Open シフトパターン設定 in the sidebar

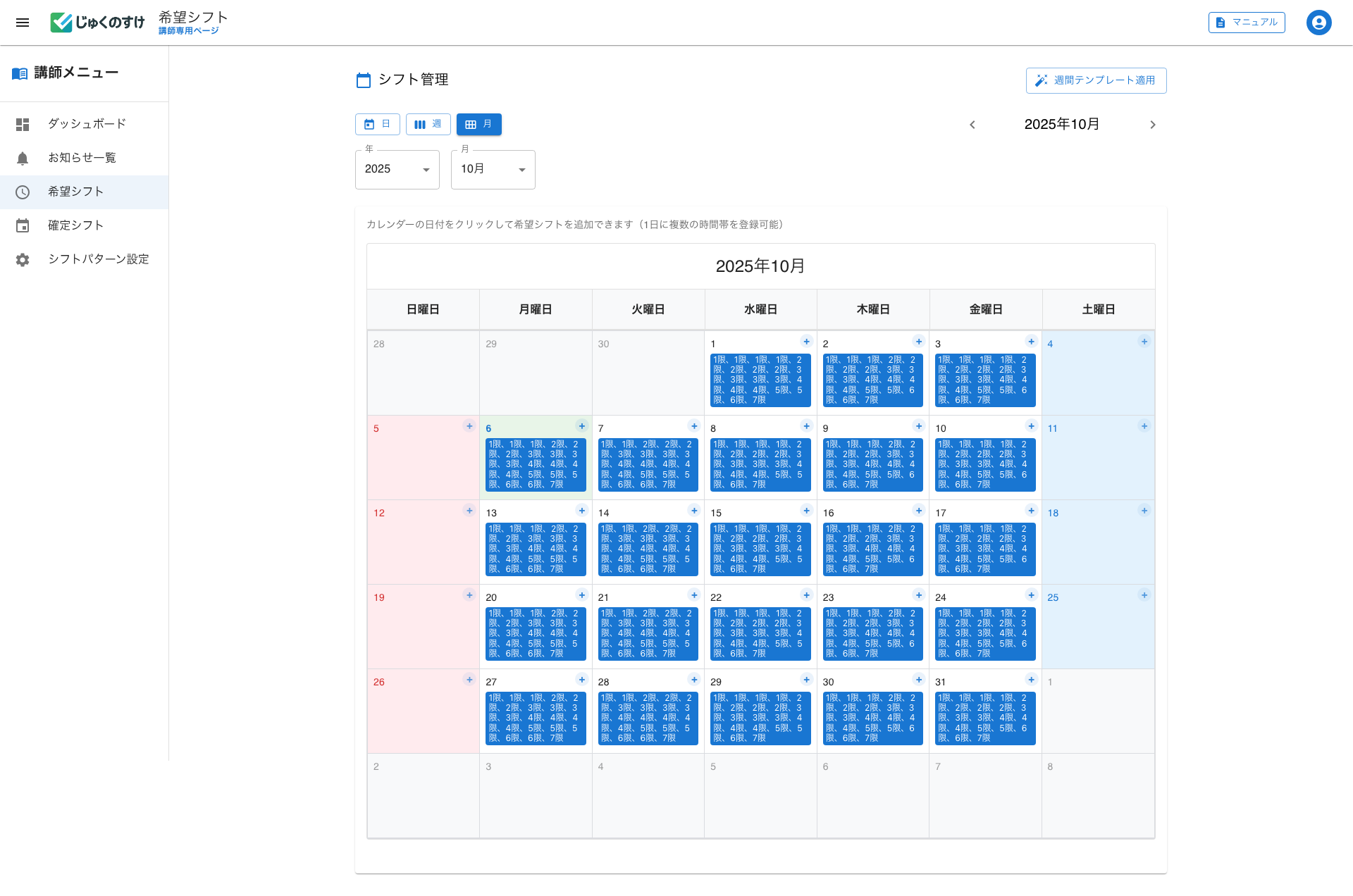coord(98,259)
